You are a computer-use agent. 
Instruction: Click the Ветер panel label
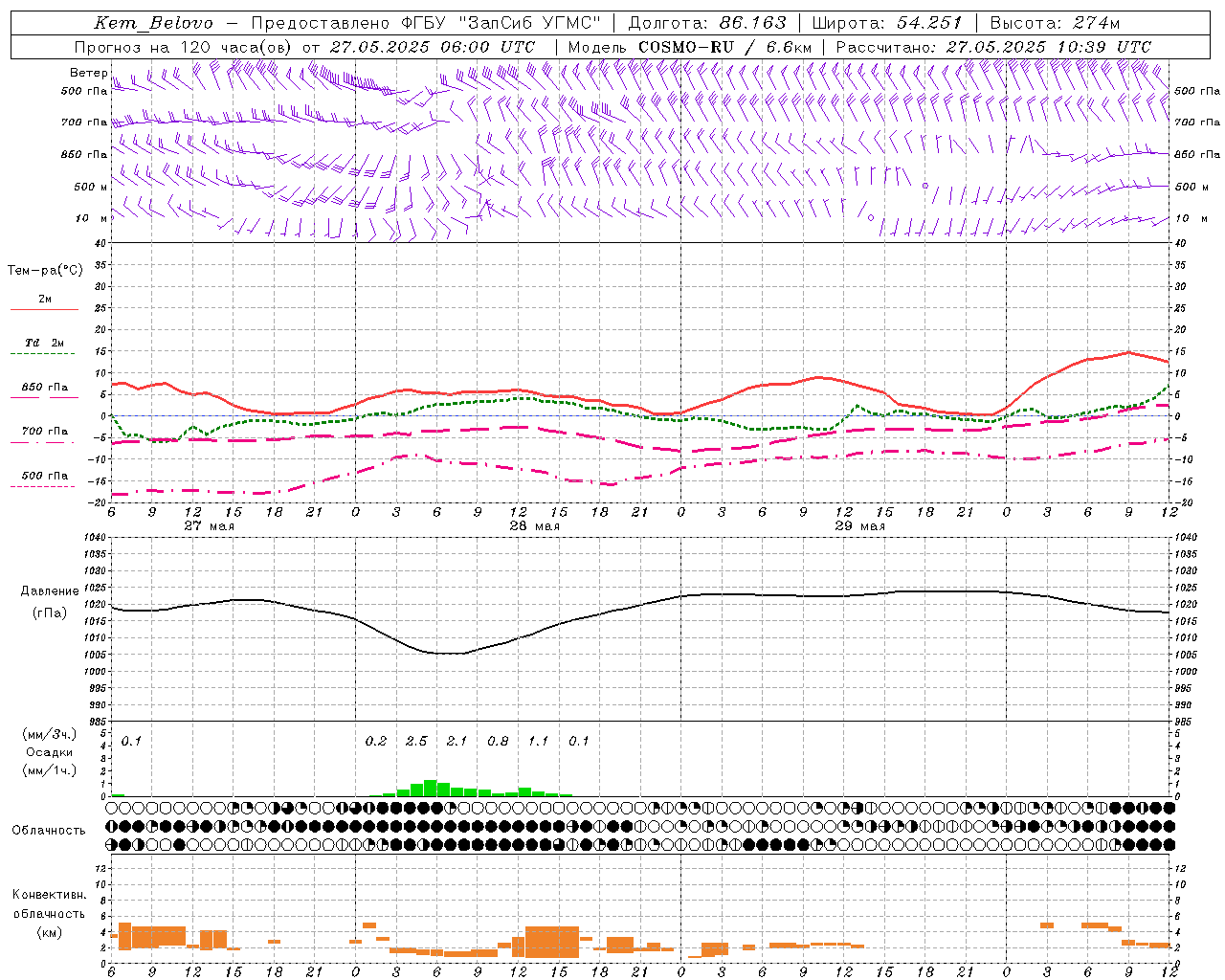(x=89, y=73)
